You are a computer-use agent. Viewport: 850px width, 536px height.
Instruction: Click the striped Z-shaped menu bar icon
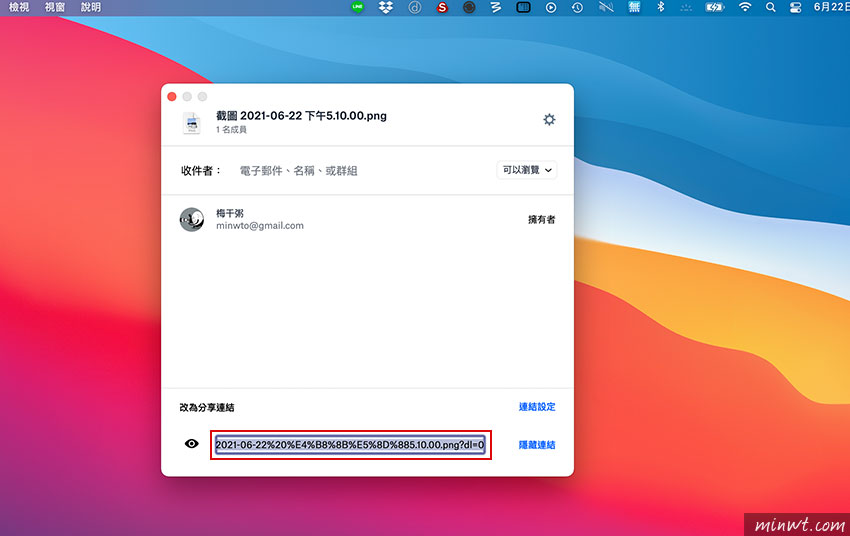tap(495, 7)
